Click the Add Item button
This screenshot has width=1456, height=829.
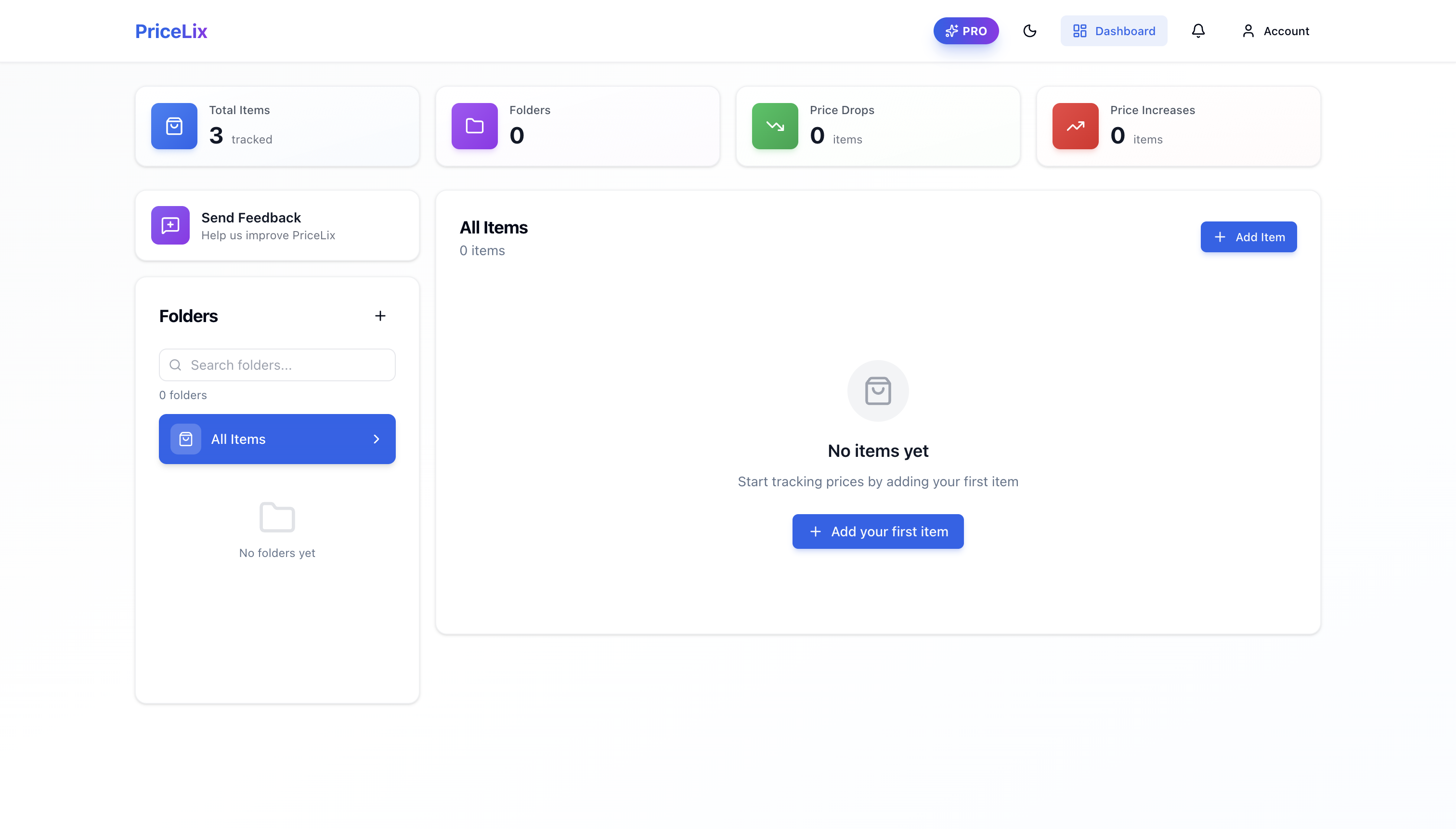point(1248,236)
